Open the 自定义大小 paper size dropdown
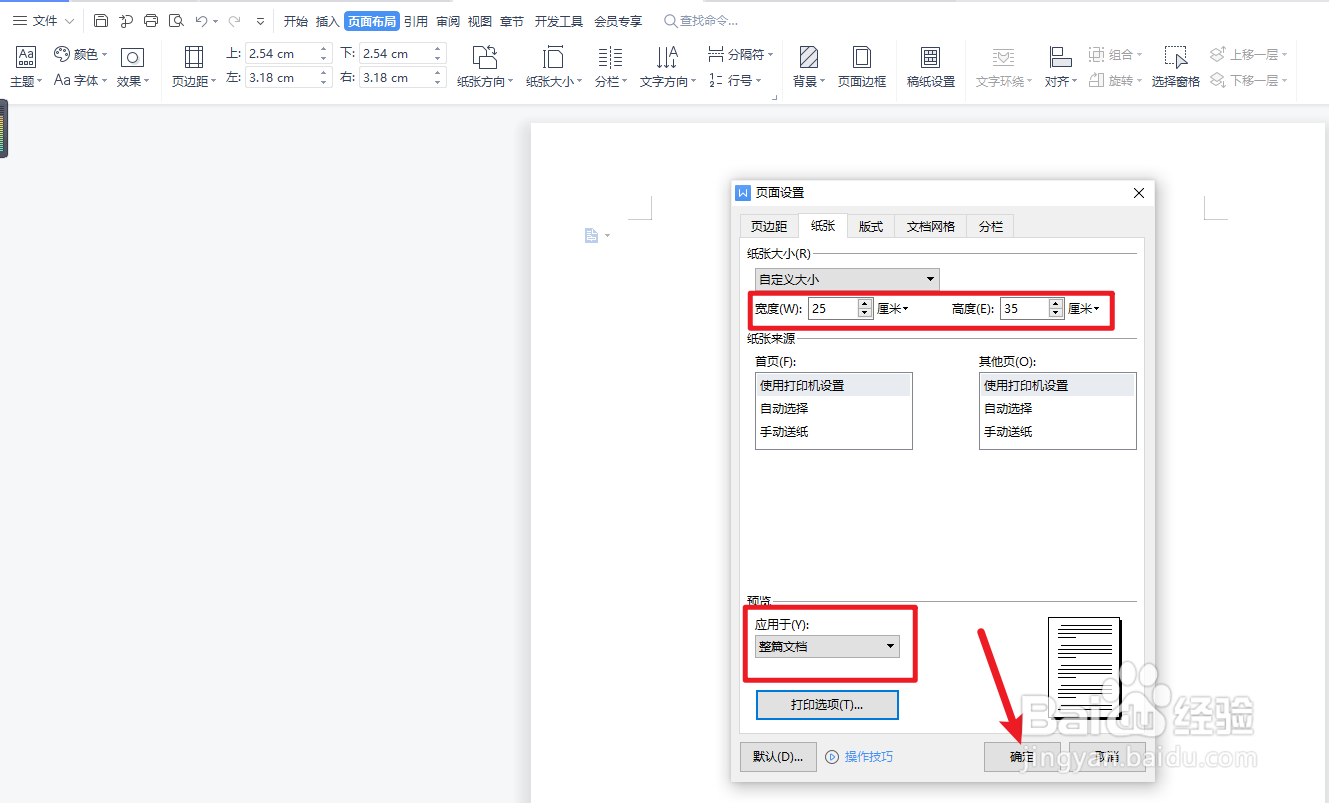Screen dimensions: 1329x803 (x=846, y=279)
